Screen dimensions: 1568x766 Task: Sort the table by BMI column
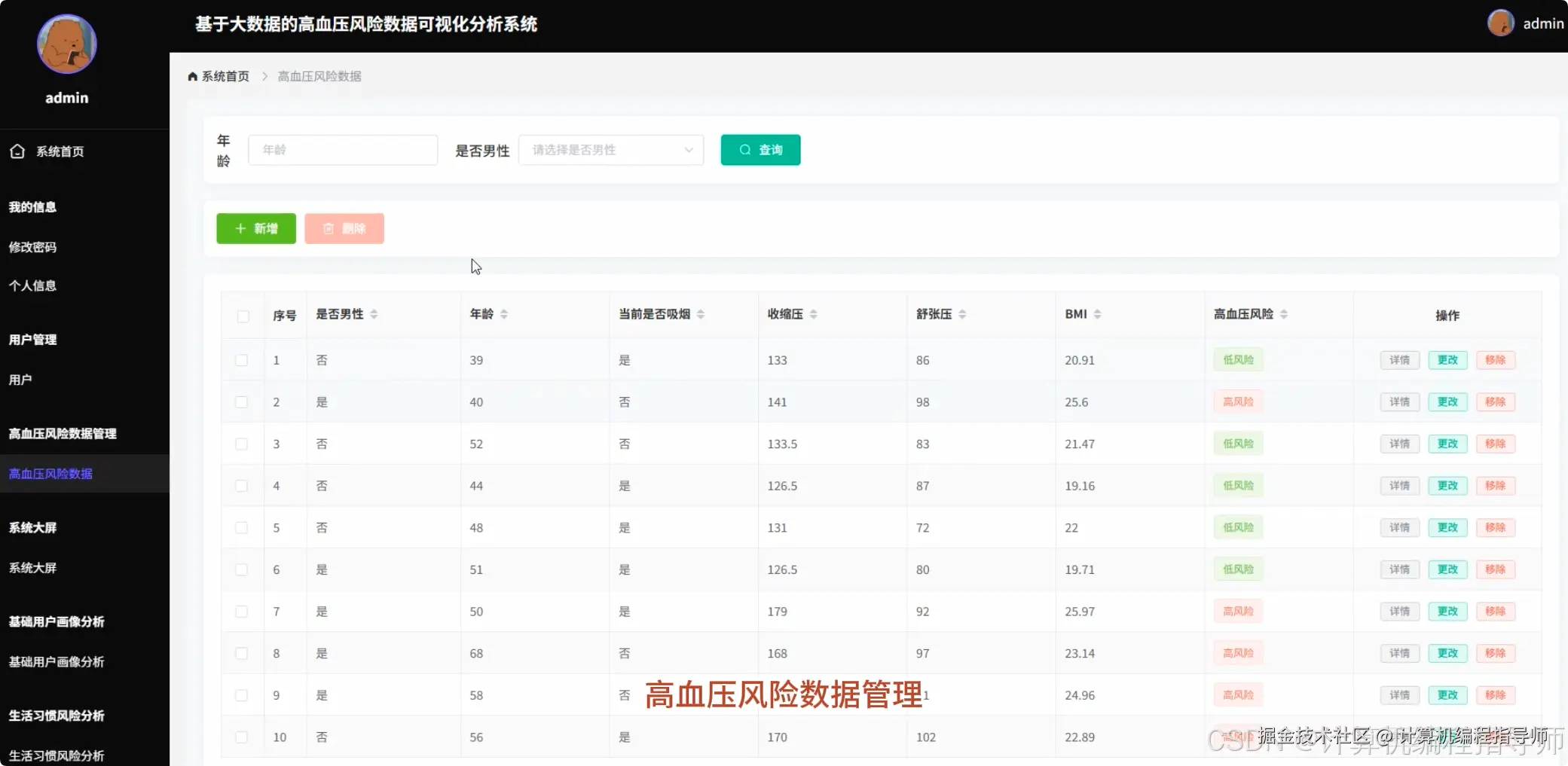coord(1096,314)
